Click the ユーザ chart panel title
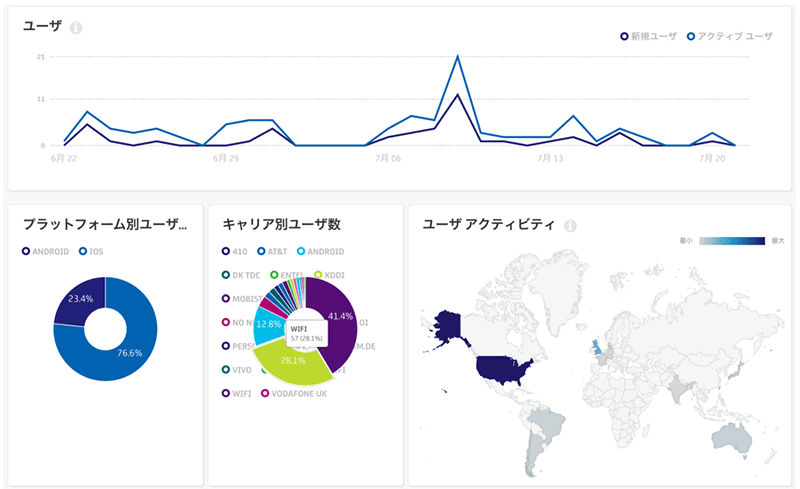The image size is (800, 489). (42, 26)
